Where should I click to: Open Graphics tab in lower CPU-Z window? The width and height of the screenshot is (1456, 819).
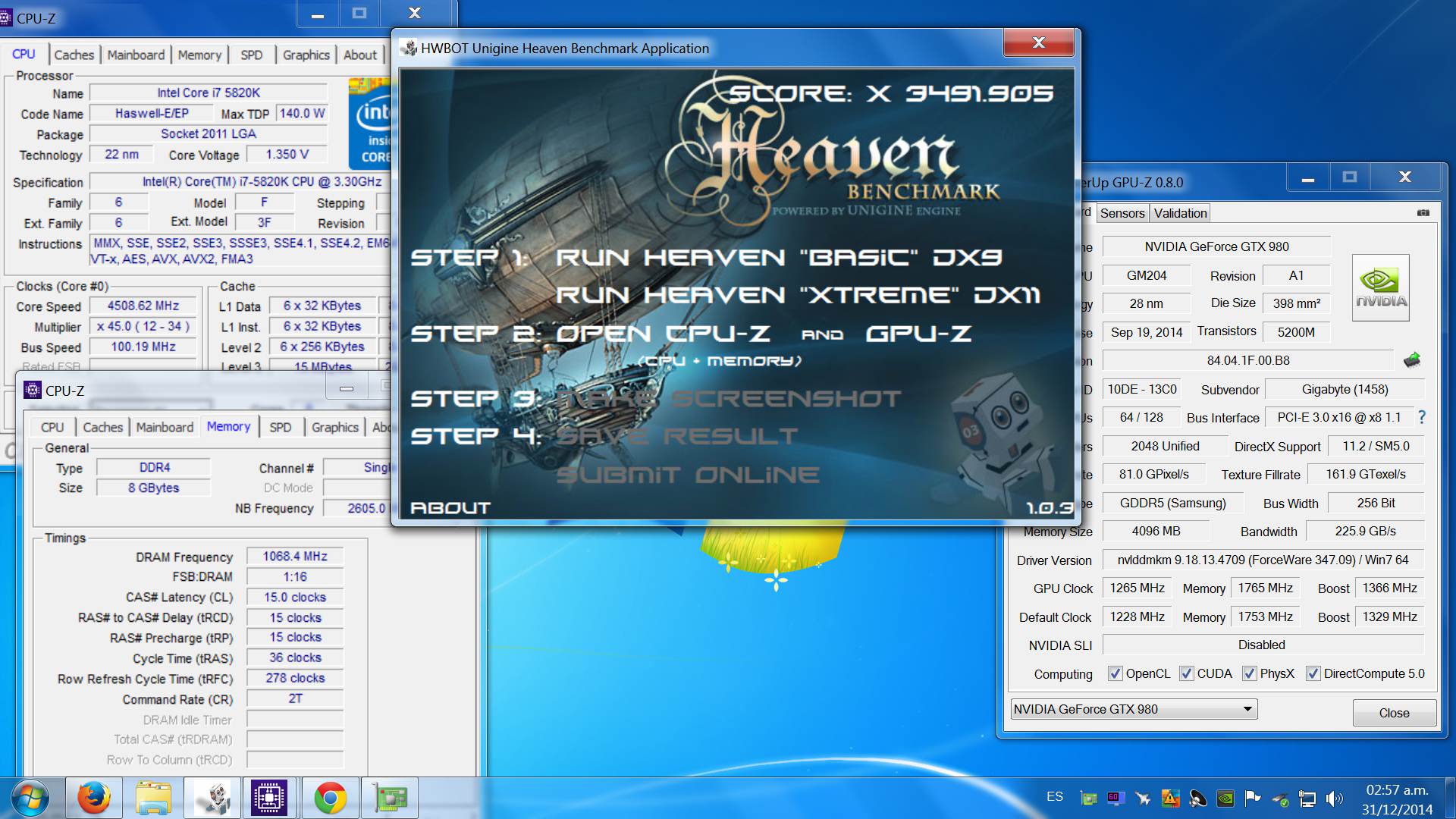tap(334, 427)
